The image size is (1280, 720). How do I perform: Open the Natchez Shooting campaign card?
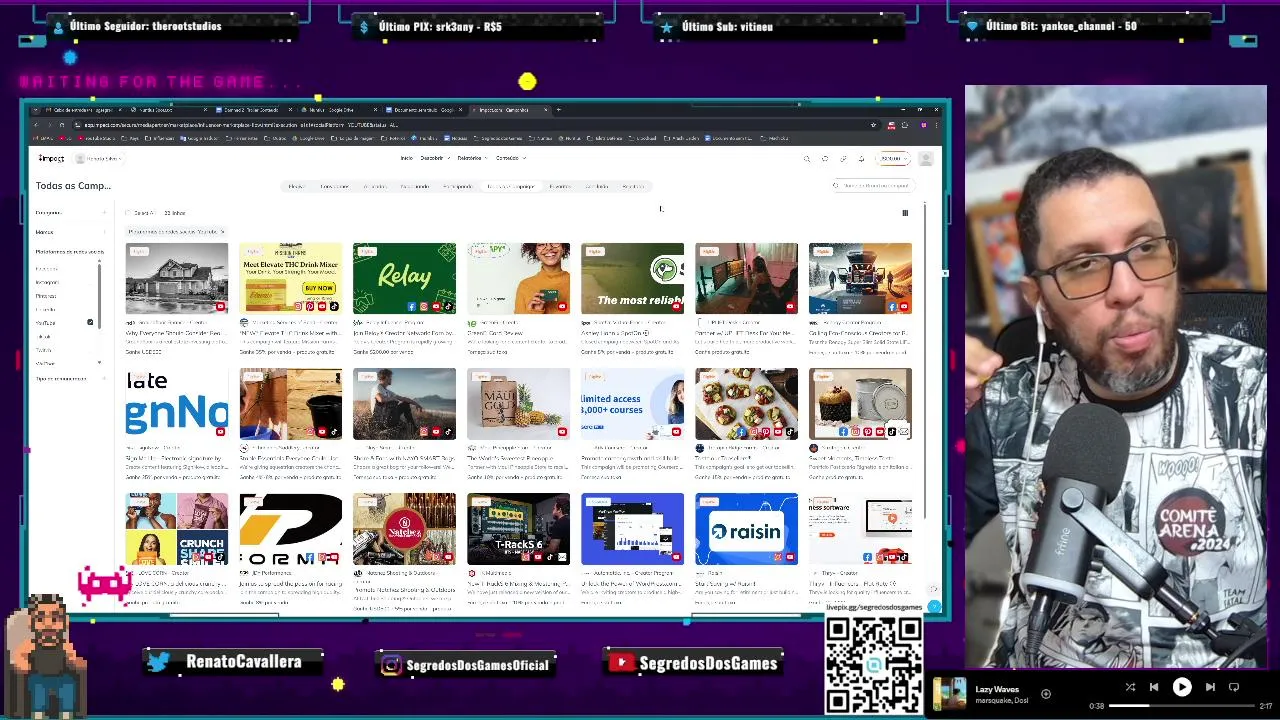pos(404,529)
